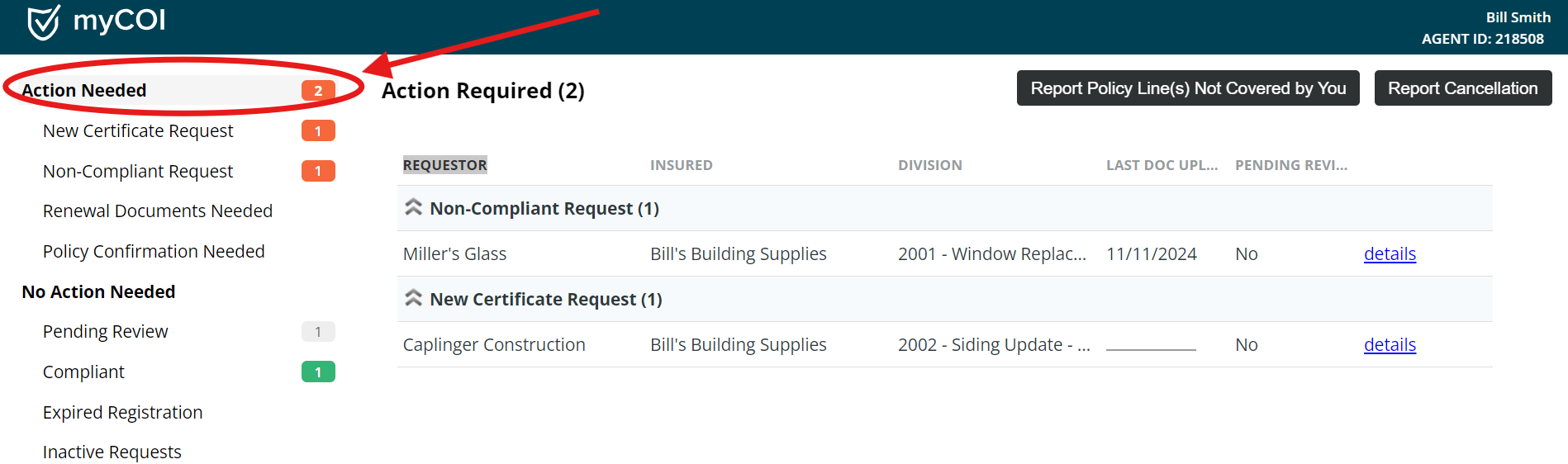Collapse the Non-Compliant Request group chevron
1568x464 pixels.
coord(413,207)
